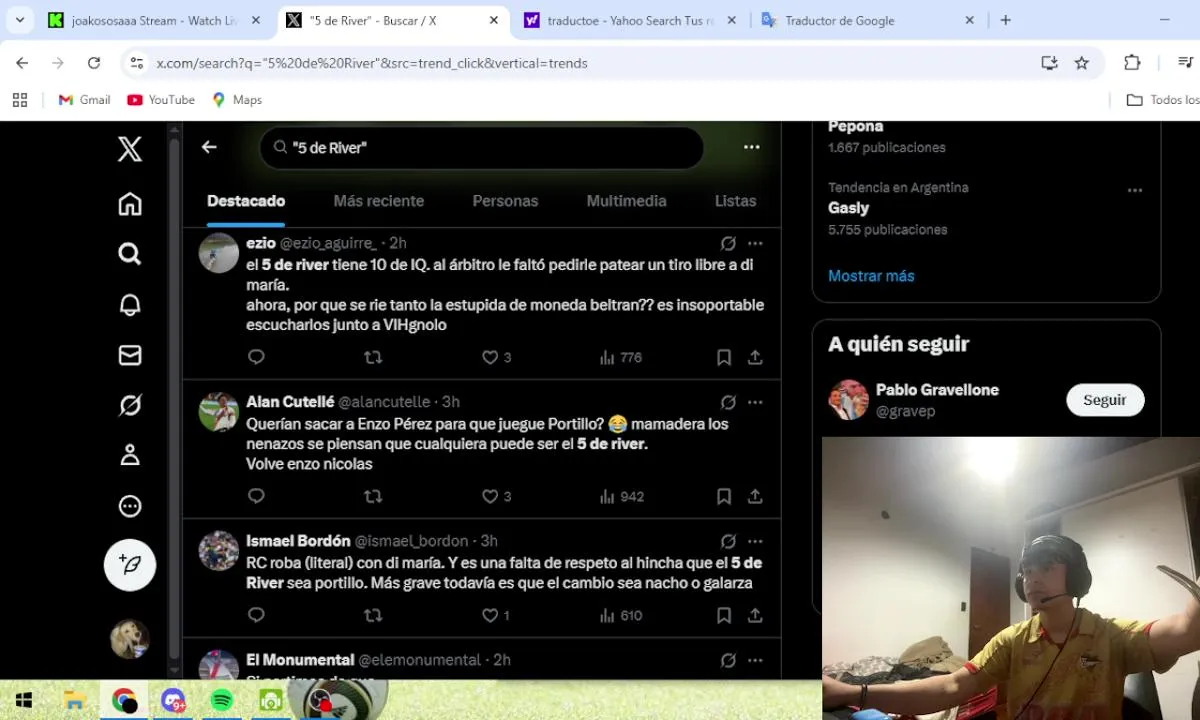
Task: Open El Monumental profile name link
Action: click(x=300, y=660)
